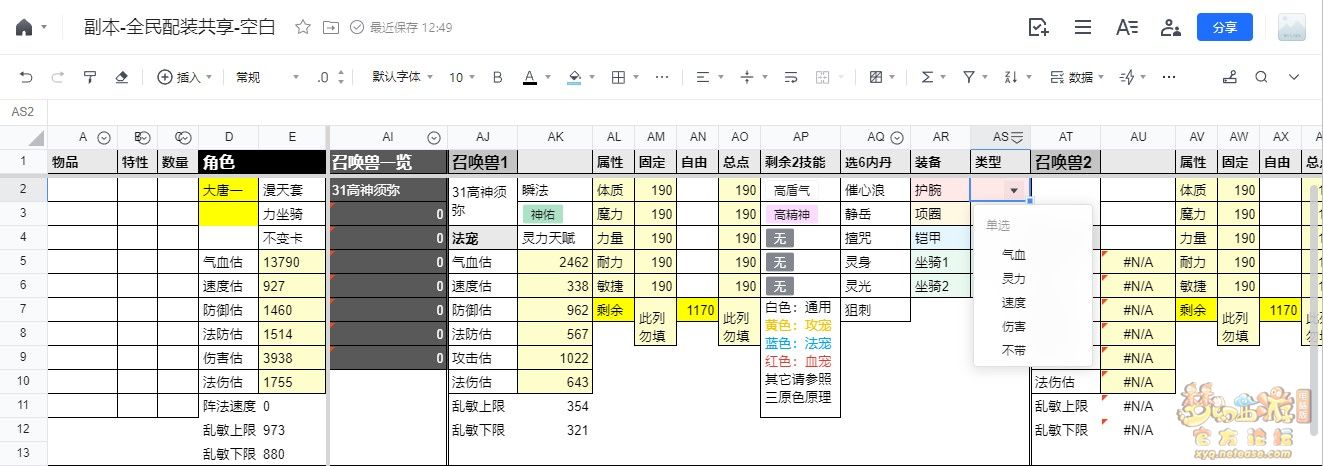Viewport: 1323px width, 466px height.
Task: Toggle text wrapping icon
Action: [791, 77]
